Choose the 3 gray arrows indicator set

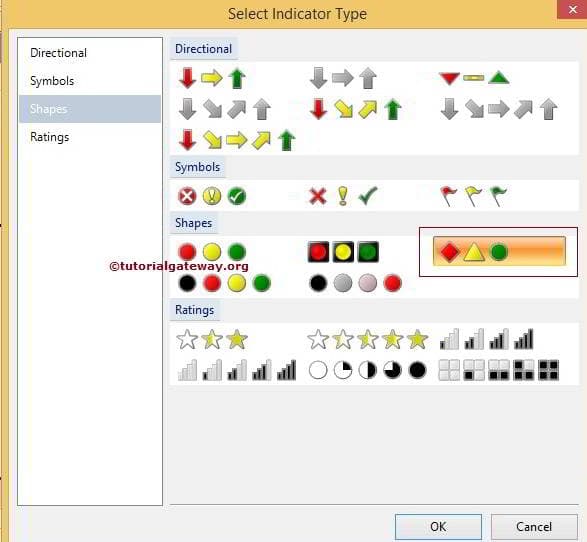click(343, 78)
